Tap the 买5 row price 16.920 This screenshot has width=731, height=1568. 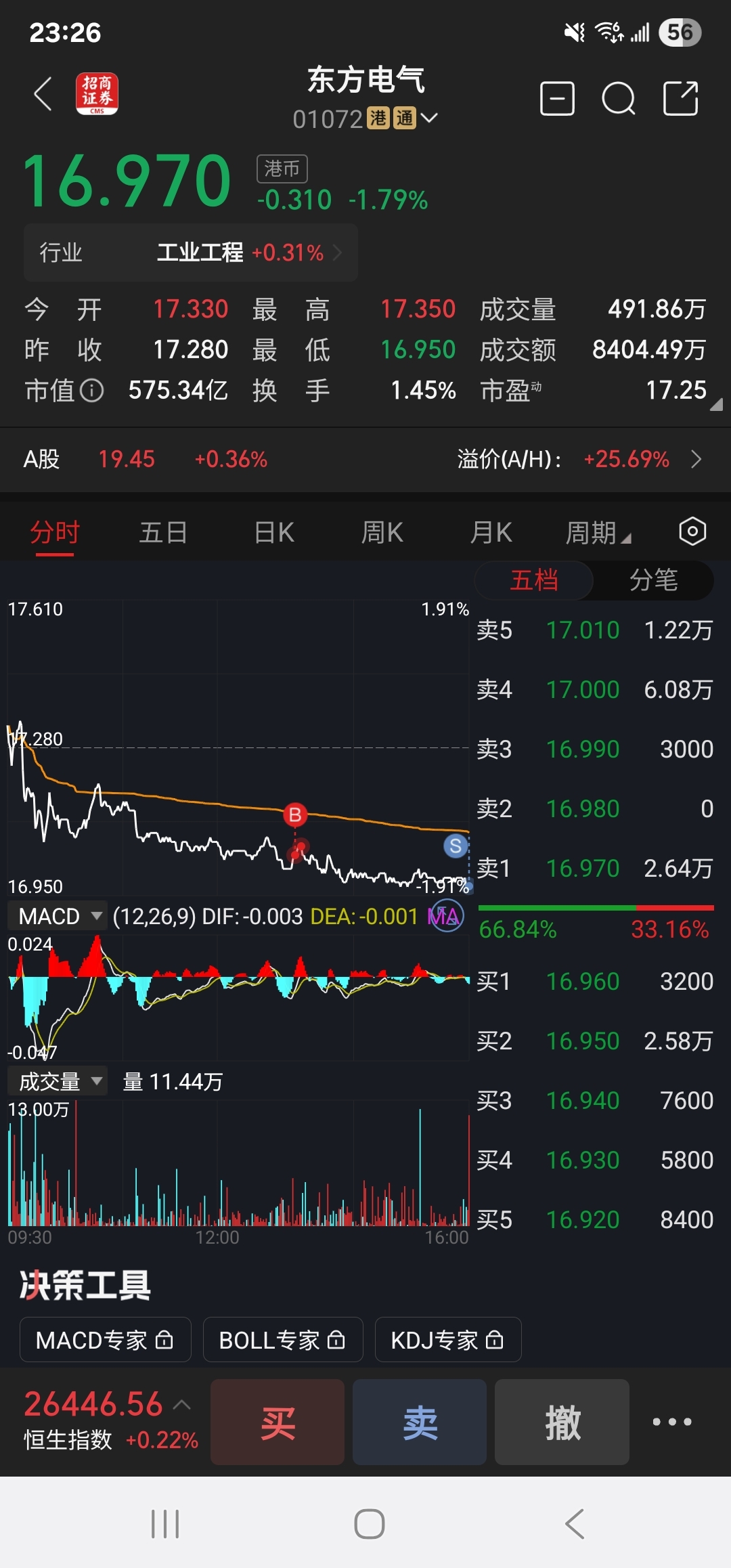[x=583, y=1220]
